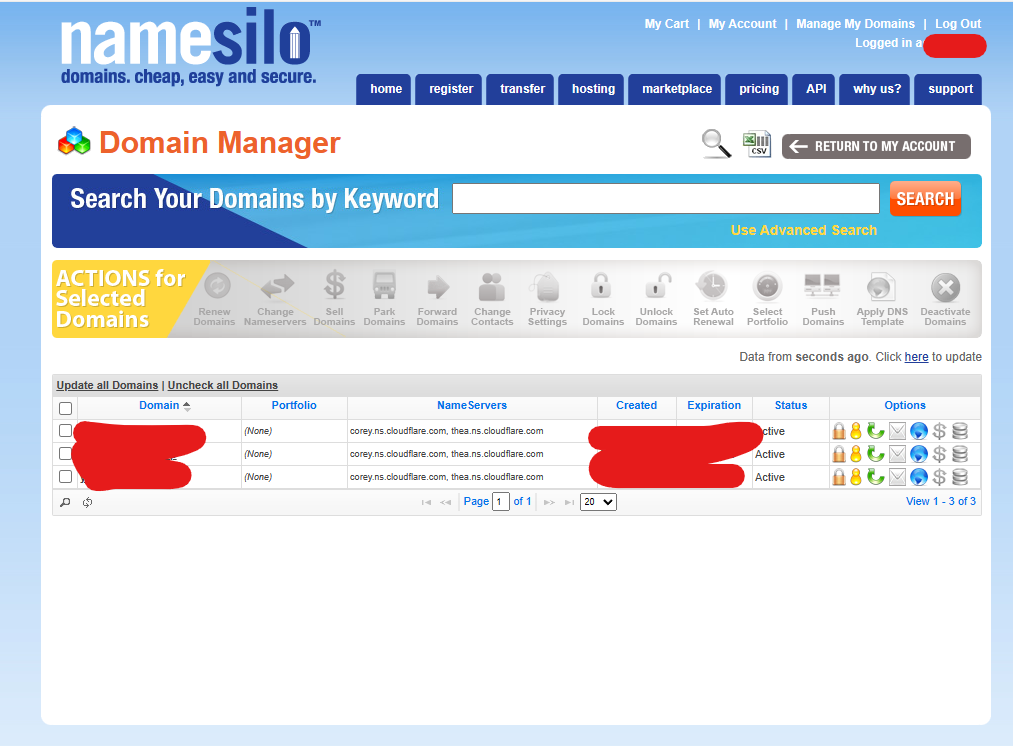Click database stack icon in the third domain row

[960, 477]
